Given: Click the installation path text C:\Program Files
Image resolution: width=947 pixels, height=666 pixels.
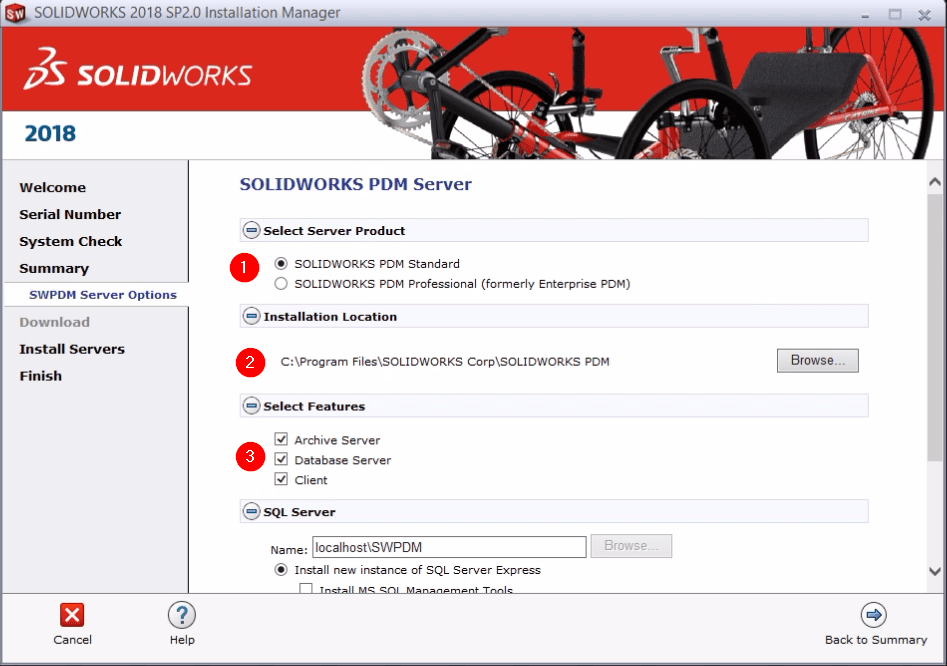Looking at the screenshot, I should coord(445,362).
